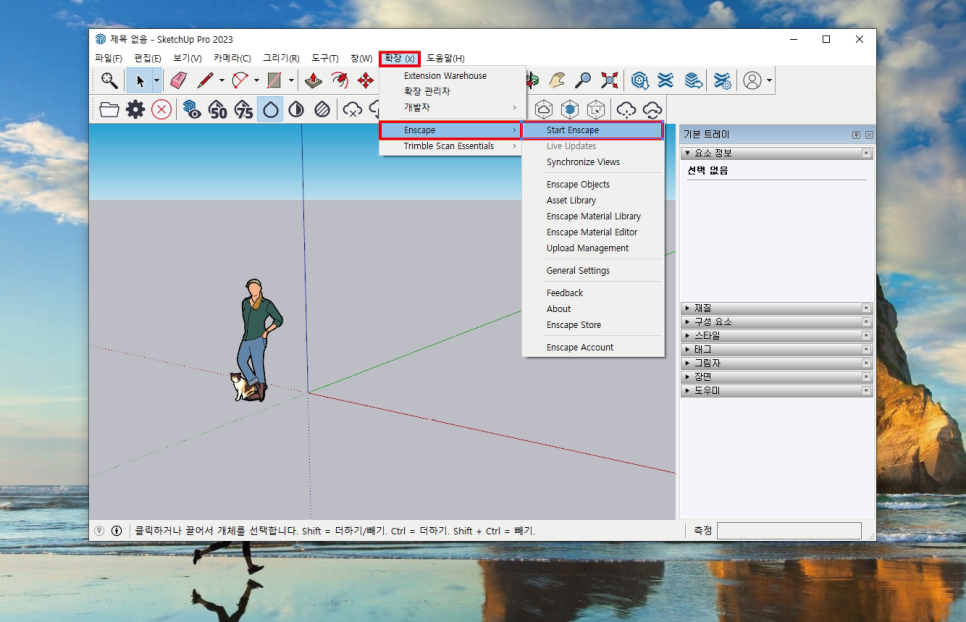Activate the Push/Pull tool
Screen dimensions: 966x622
(314, 81)
